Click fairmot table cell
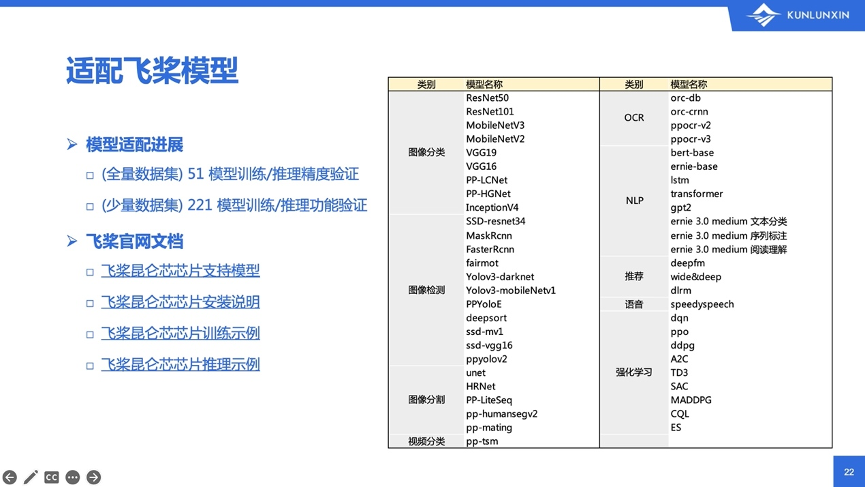866x487 pixels. tap(482, 263)
